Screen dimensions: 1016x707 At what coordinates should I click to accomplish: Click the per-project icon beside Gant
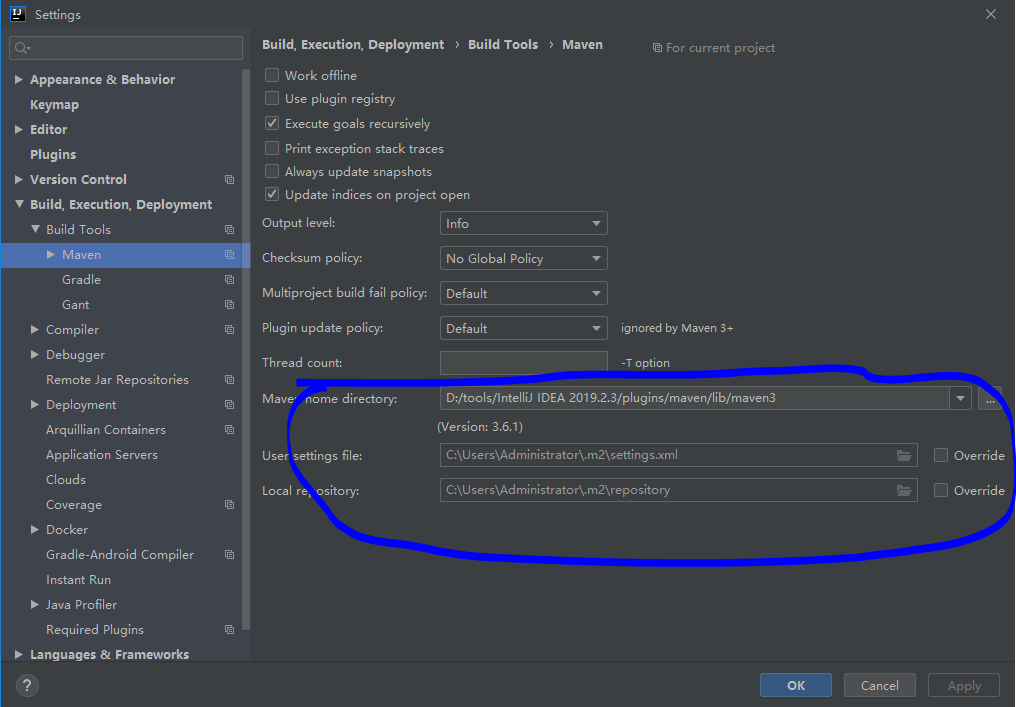point(229,305)
